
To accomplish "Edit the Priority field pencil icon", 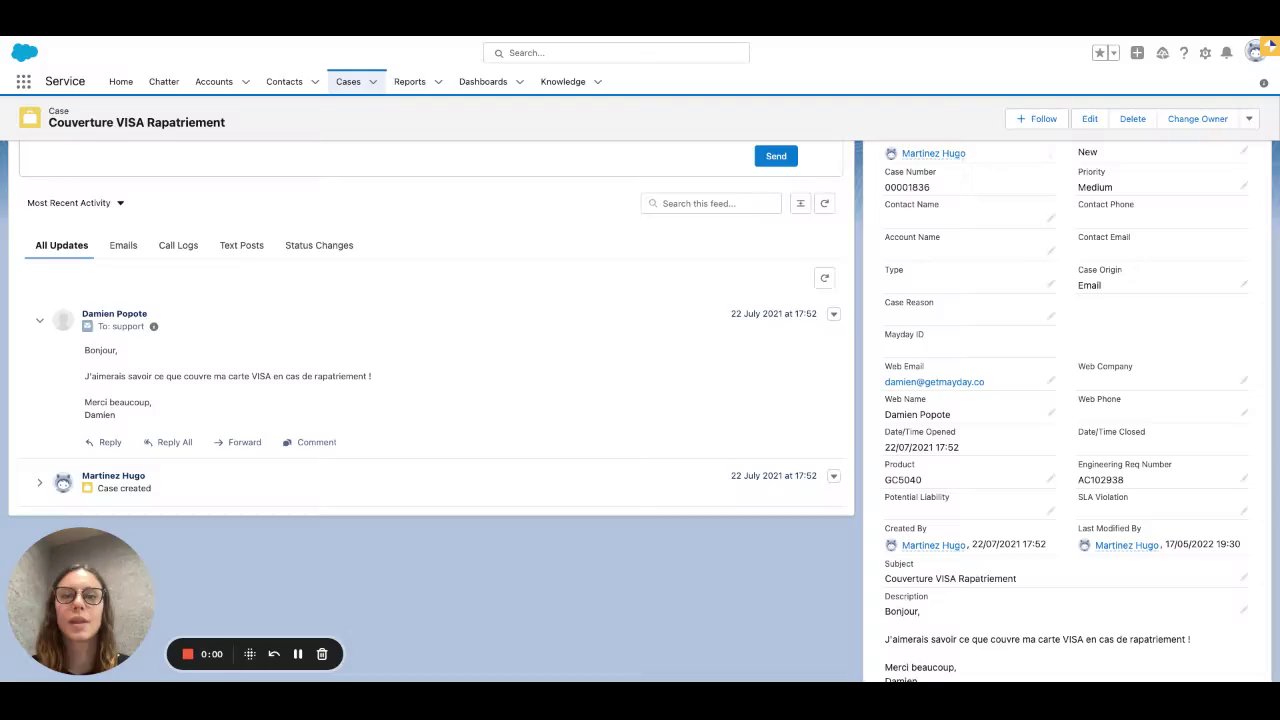I will 1244,185.
